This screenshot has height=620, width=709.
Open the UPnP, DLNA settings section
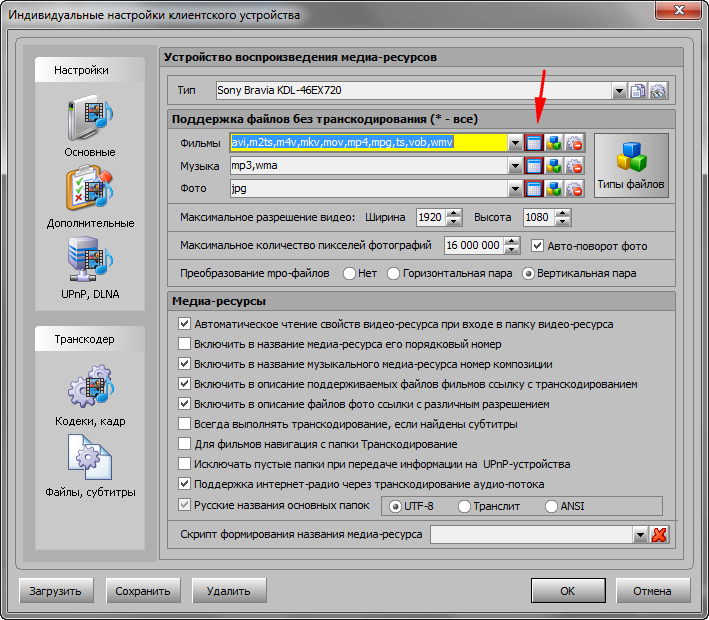click(x=90, y=265)
